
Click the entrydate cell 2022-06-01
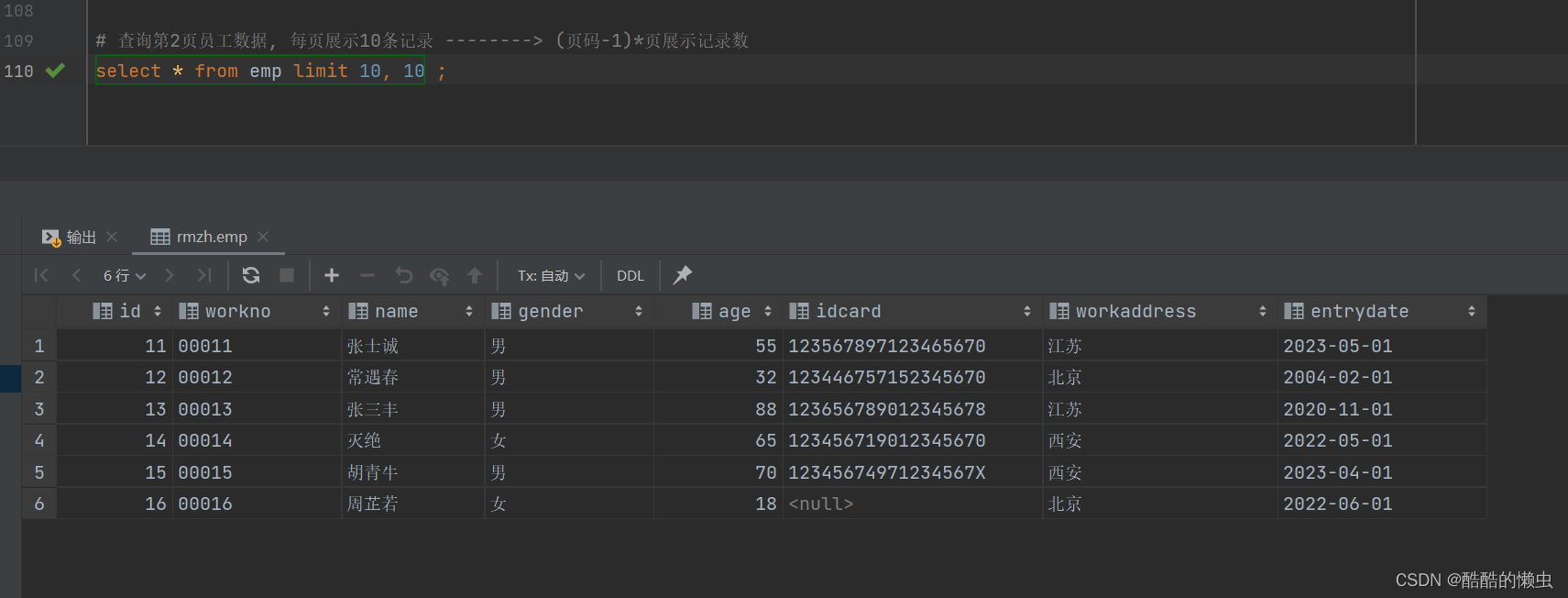pyautogui.click(x=1382, y=504)
